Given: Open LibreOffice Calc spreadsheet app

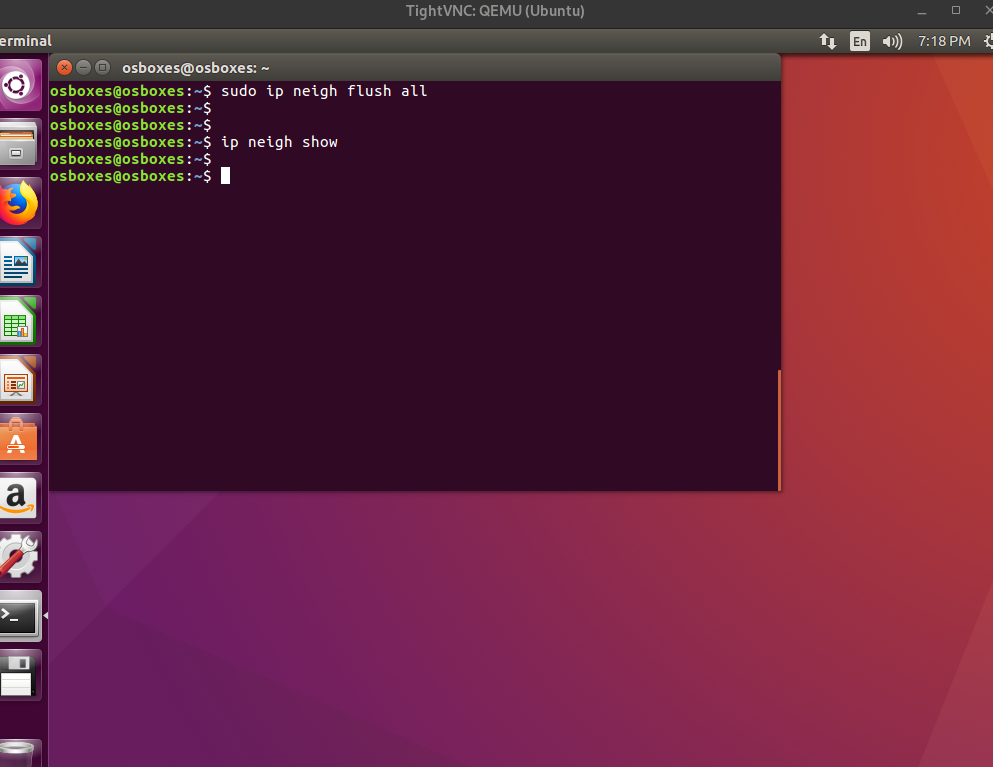Looking at the screenshot, I should point(19,320).
